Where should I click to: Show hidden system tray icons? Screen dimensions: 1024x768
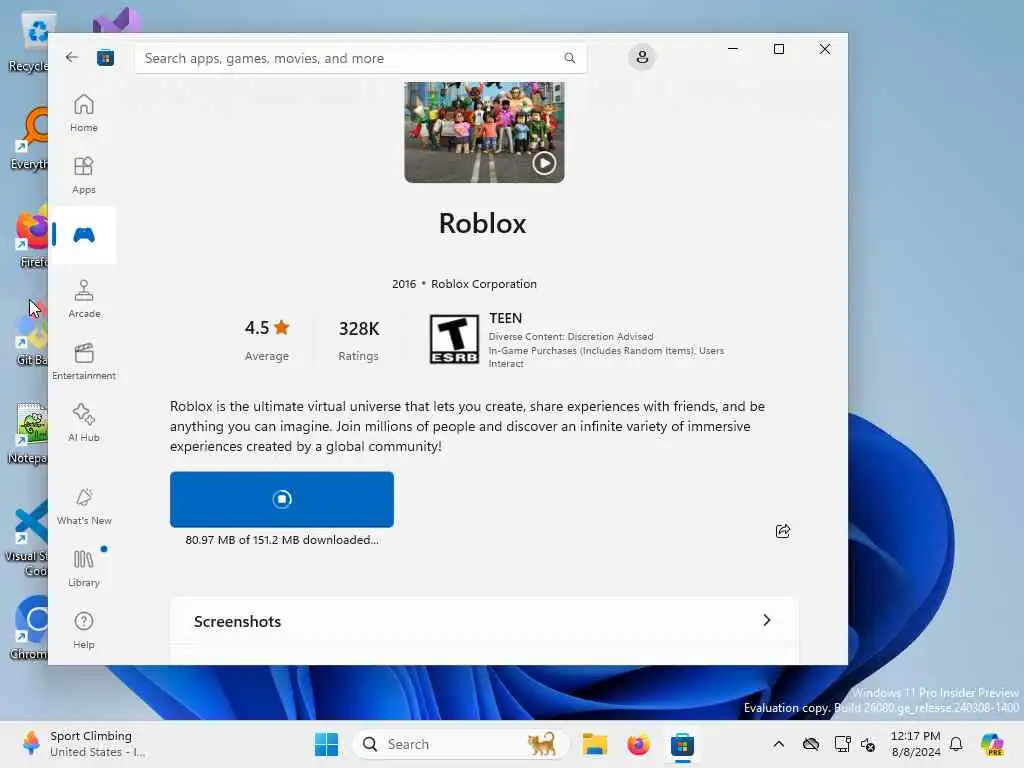click(x=778, y=744)
